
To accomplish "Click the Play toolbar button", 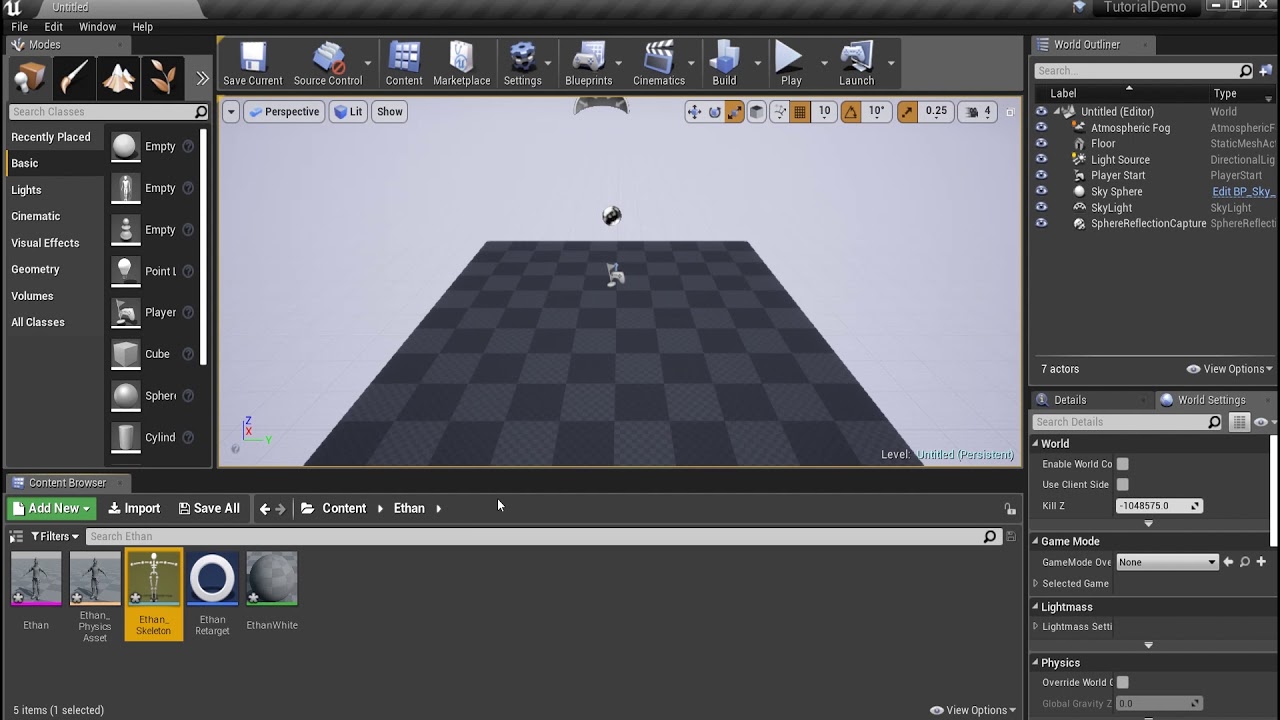I will coord(791,64).
